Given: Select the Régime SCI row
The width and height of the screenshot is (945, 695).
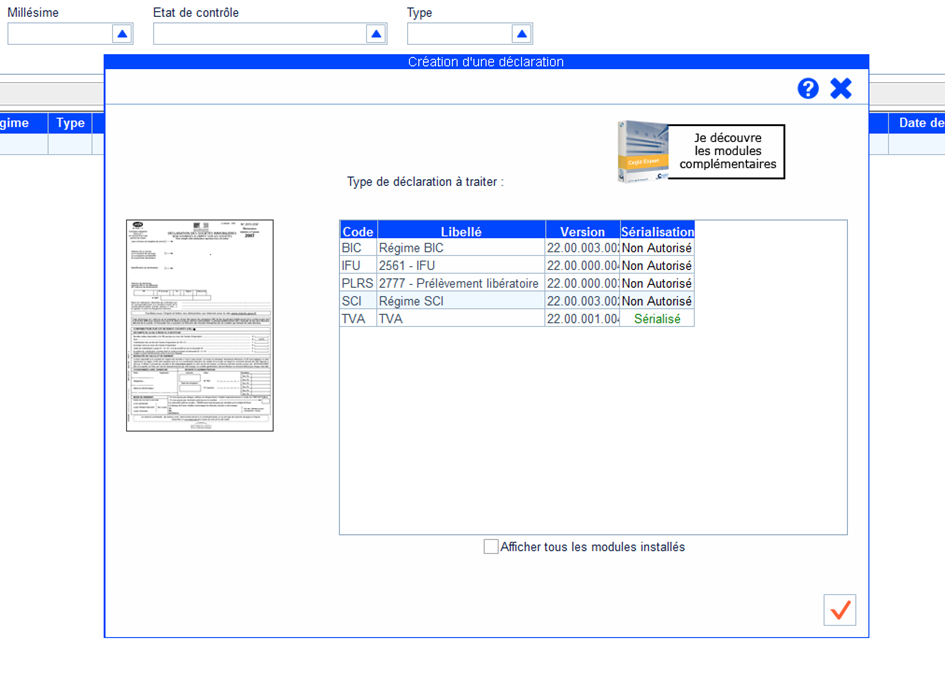Looking at the screenshot, I should (460, 301).
